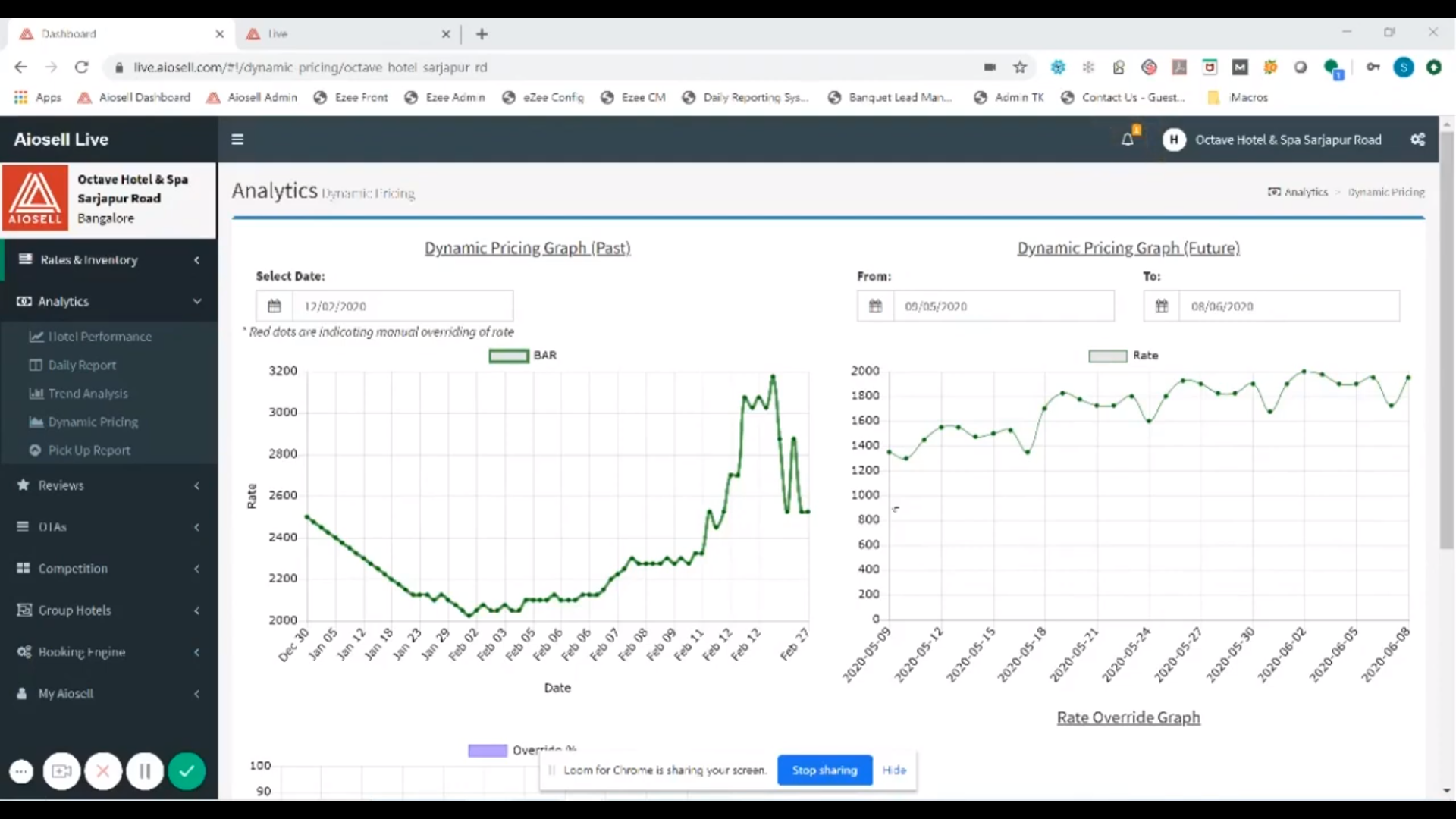Open the notifications bell icon
This screenshot has height=819, width=1456.
[x=1128, y=140]
